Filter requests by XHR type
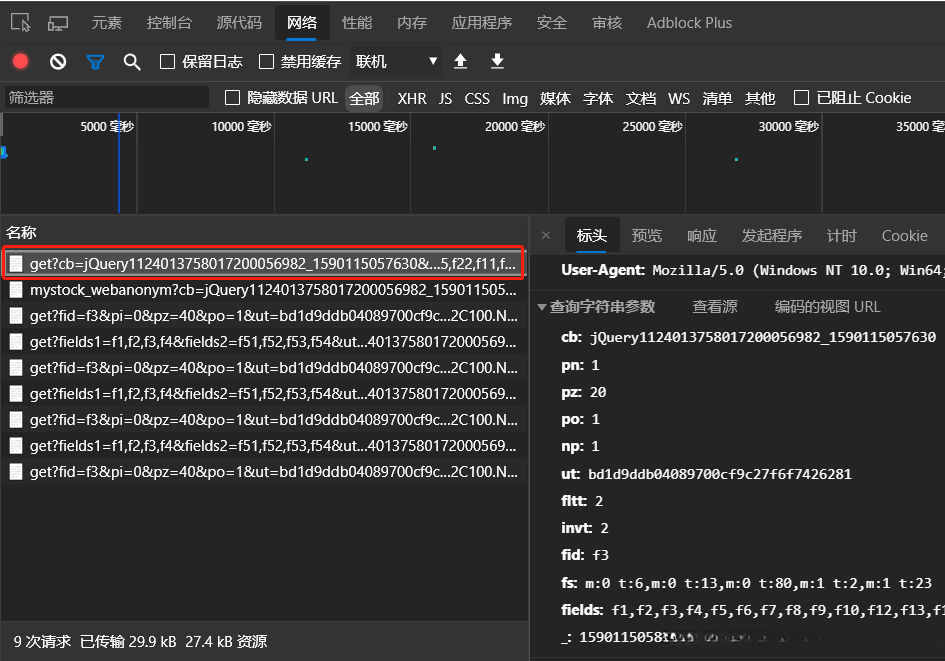The width and height of the screenshot is (945, 661). coord(411,98)
